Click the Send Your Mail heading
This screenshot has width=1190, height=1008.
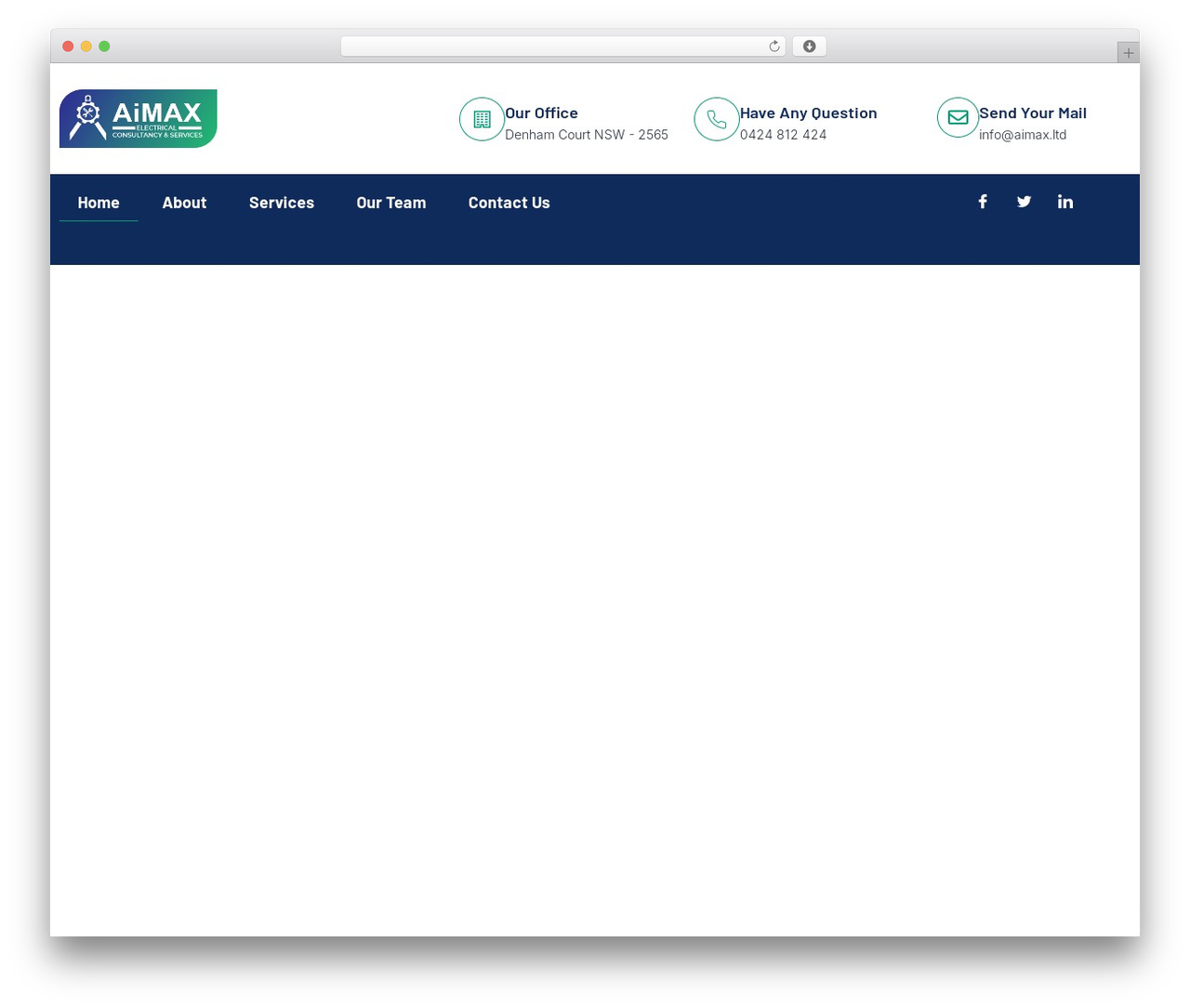(x=1033, y=113)
